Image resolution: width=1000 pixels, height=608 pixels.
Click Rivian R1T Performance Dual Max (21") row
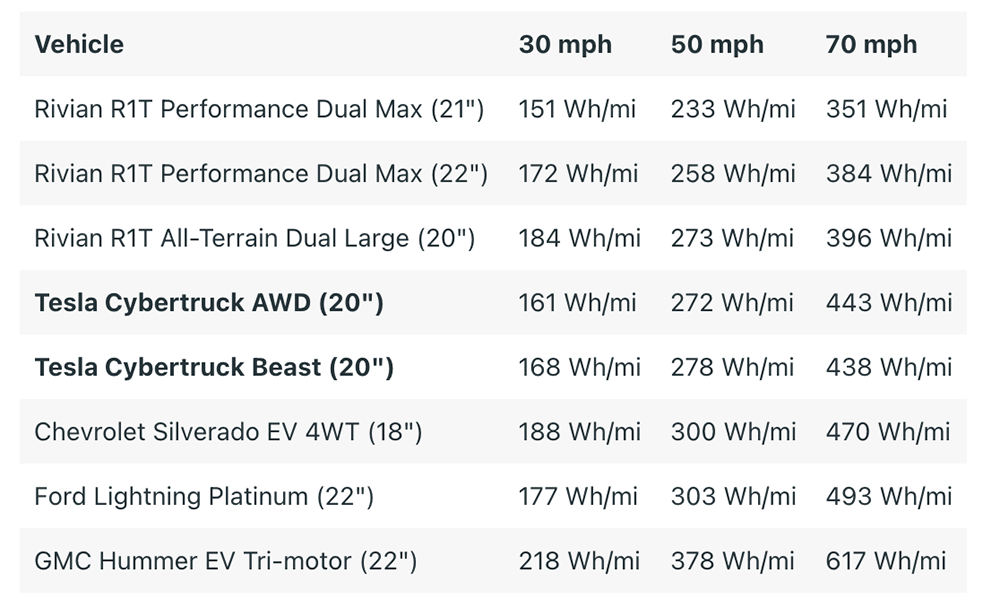click(x=493, y=109)
